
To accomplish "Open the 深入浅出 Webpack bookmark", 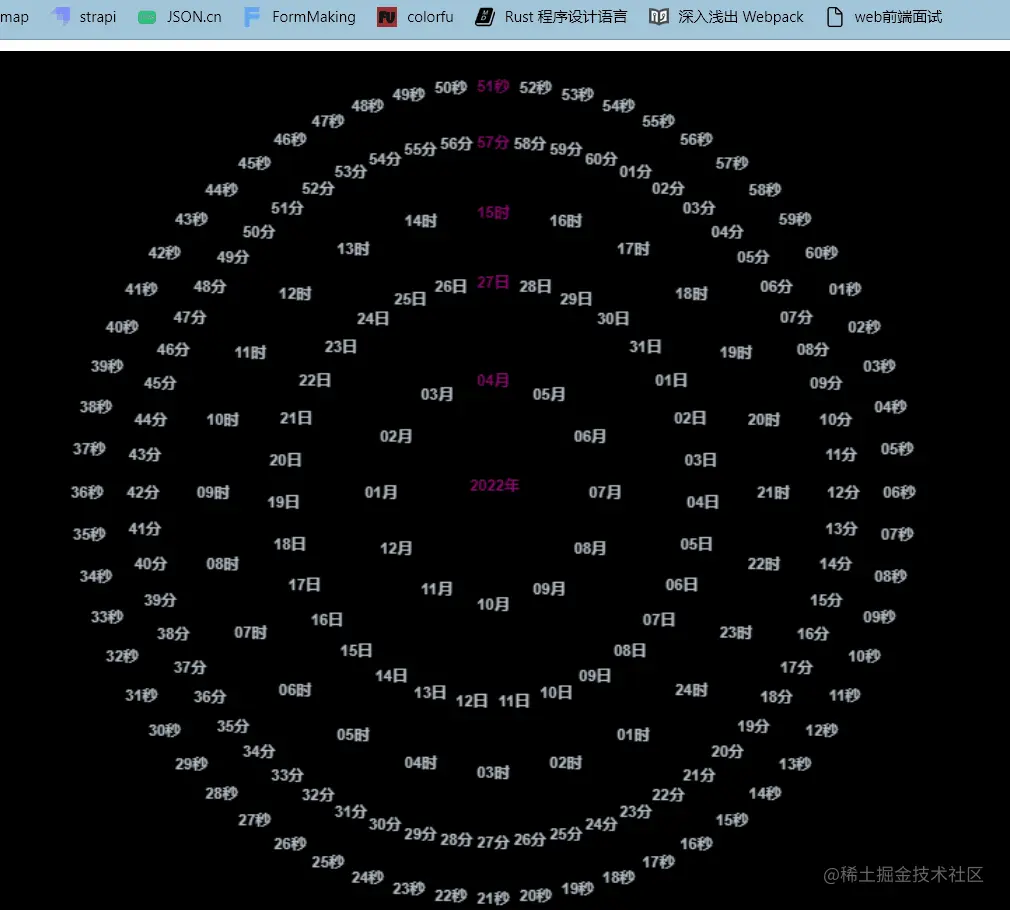I will pyautogui.click(x=725, y=16).
